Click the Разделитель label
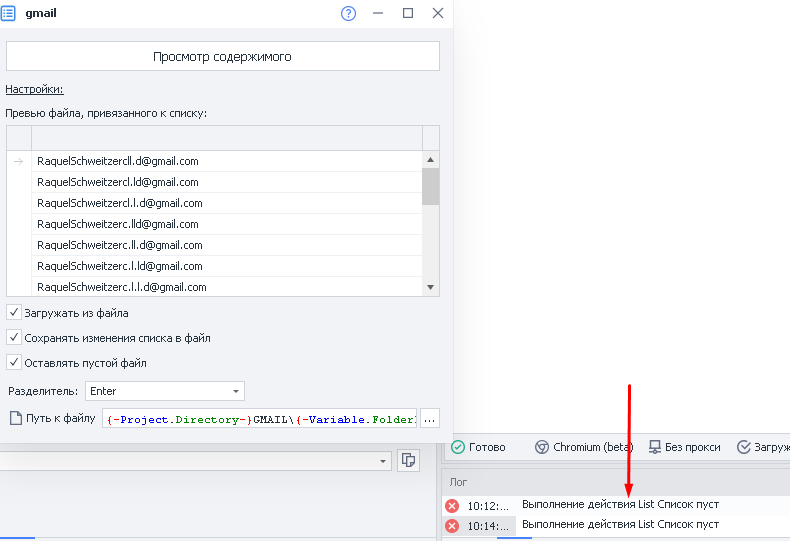This screenshot has height=541, width=790. (43, 391)
